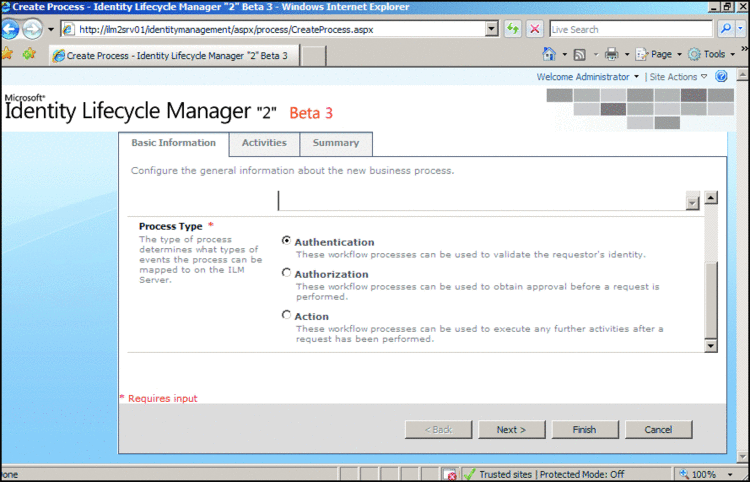Click the page scrollbar up arrow

point(742,75)
